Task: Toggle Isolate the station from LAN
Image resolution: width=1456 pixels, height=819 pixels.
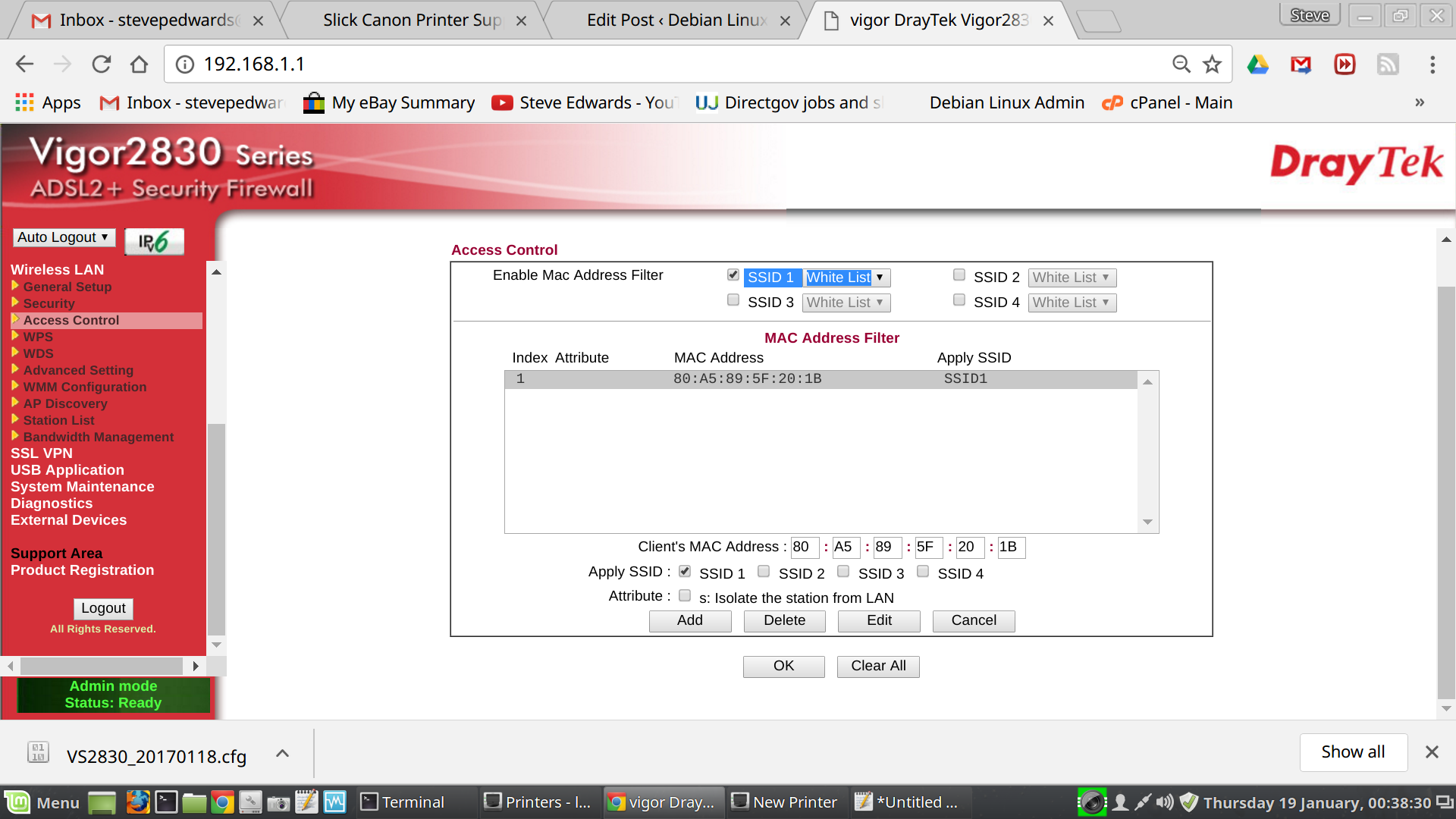Action: pos(685,596)
